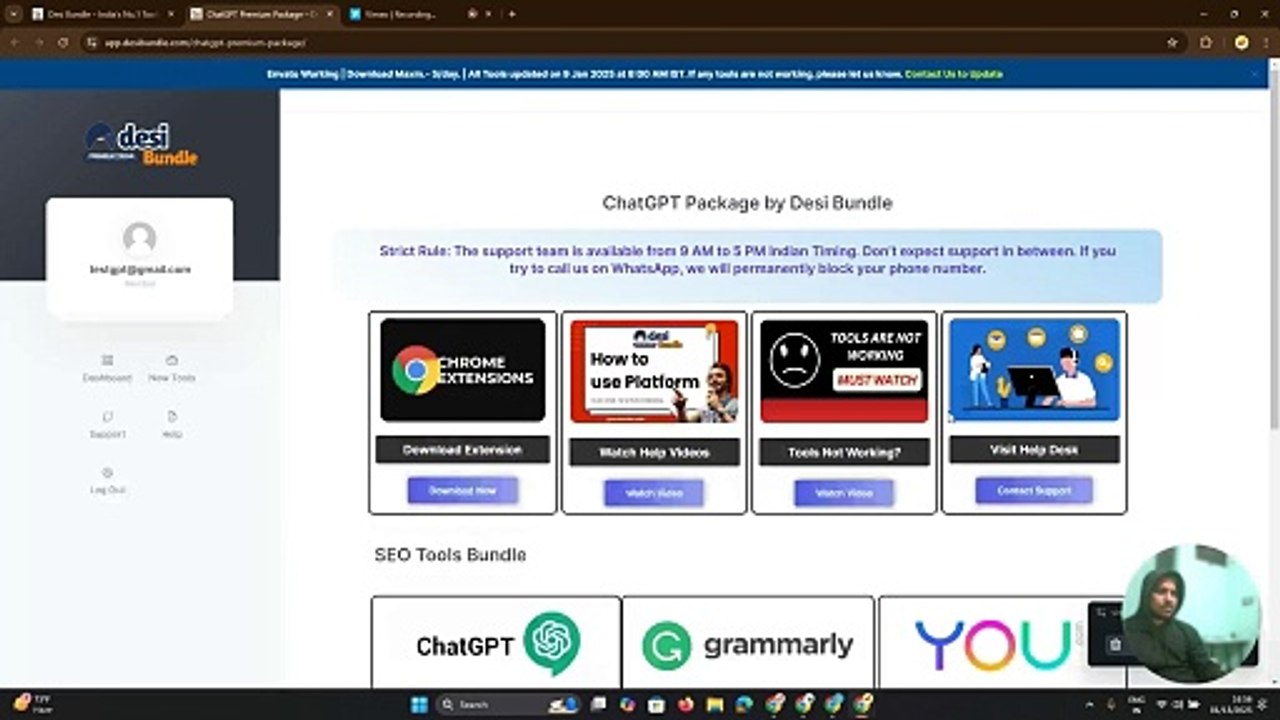Screen dimensions: 1280x720
Task: Click the Contact Support button
Action: [1034, 490]
